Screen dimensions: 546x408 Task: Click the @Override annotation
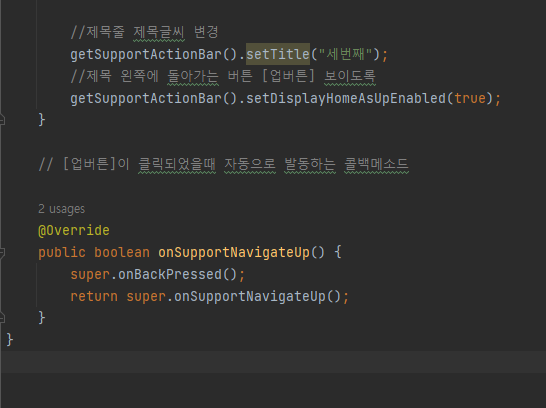point(74,230)
